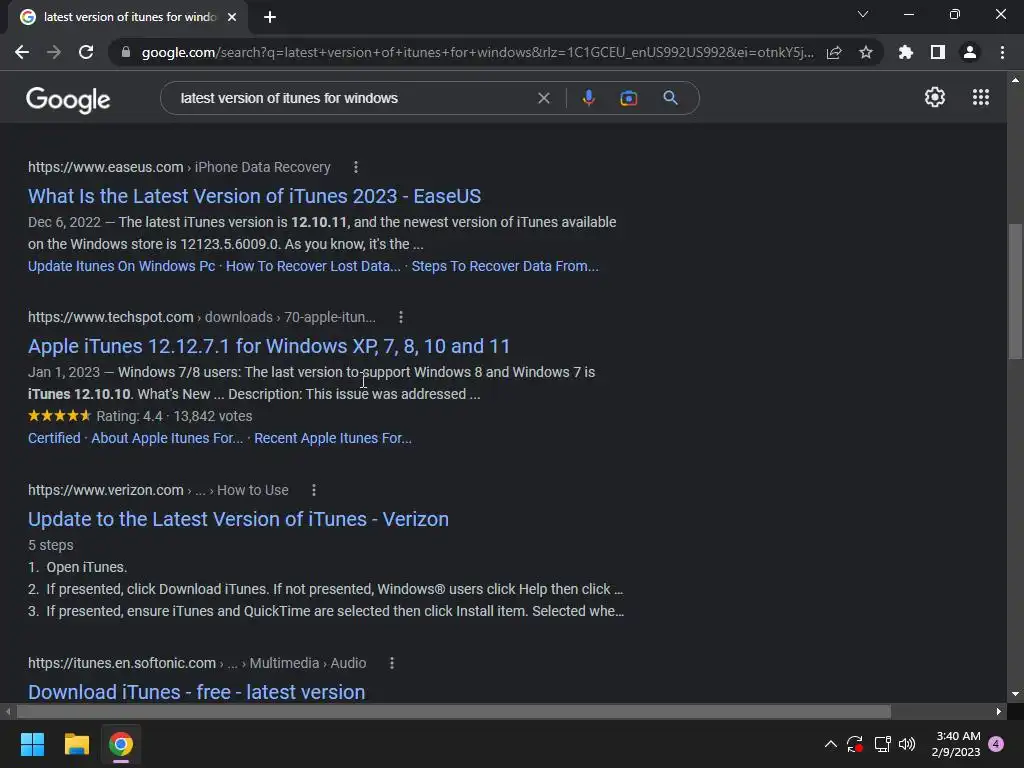Toggle Chrome side panel
Screen dimensions: 1024x768
coord(938,52)
